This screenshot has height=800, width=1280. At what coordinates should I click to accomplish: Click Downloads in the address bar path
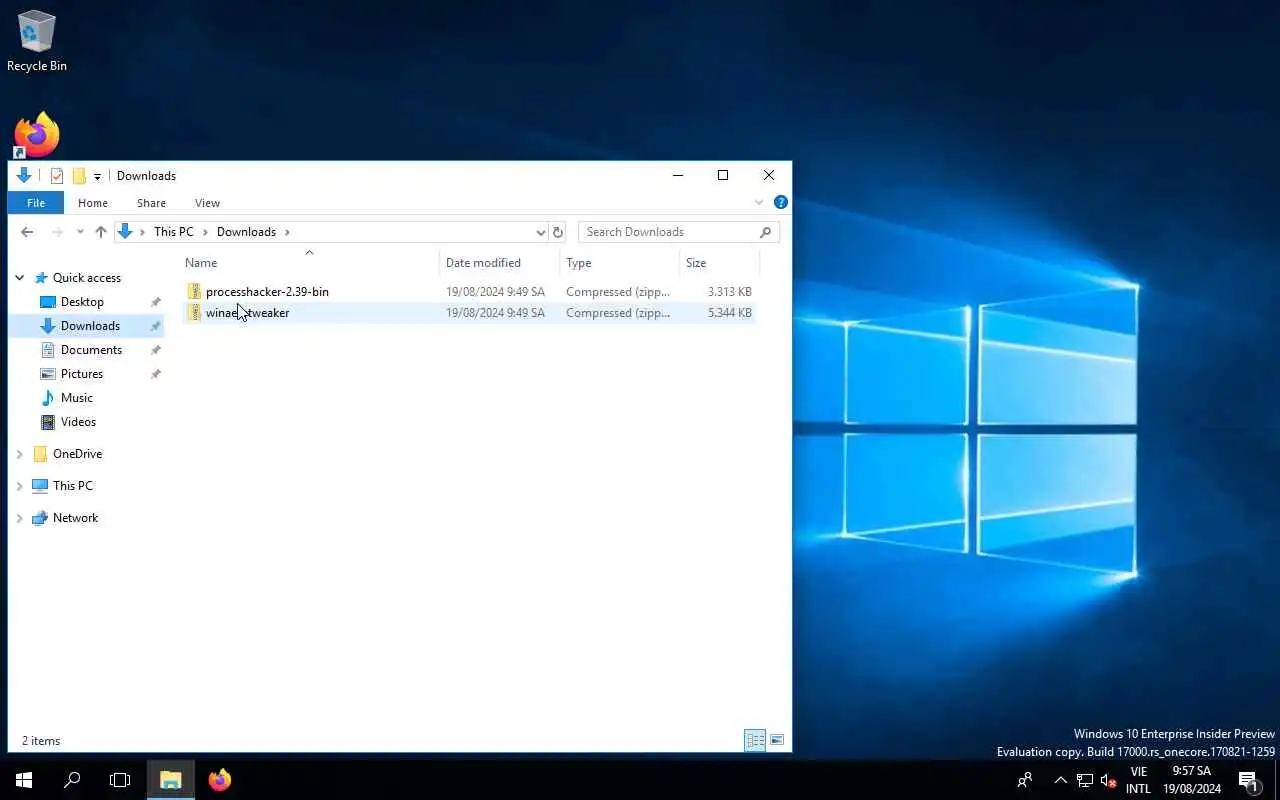pos(246,232)
